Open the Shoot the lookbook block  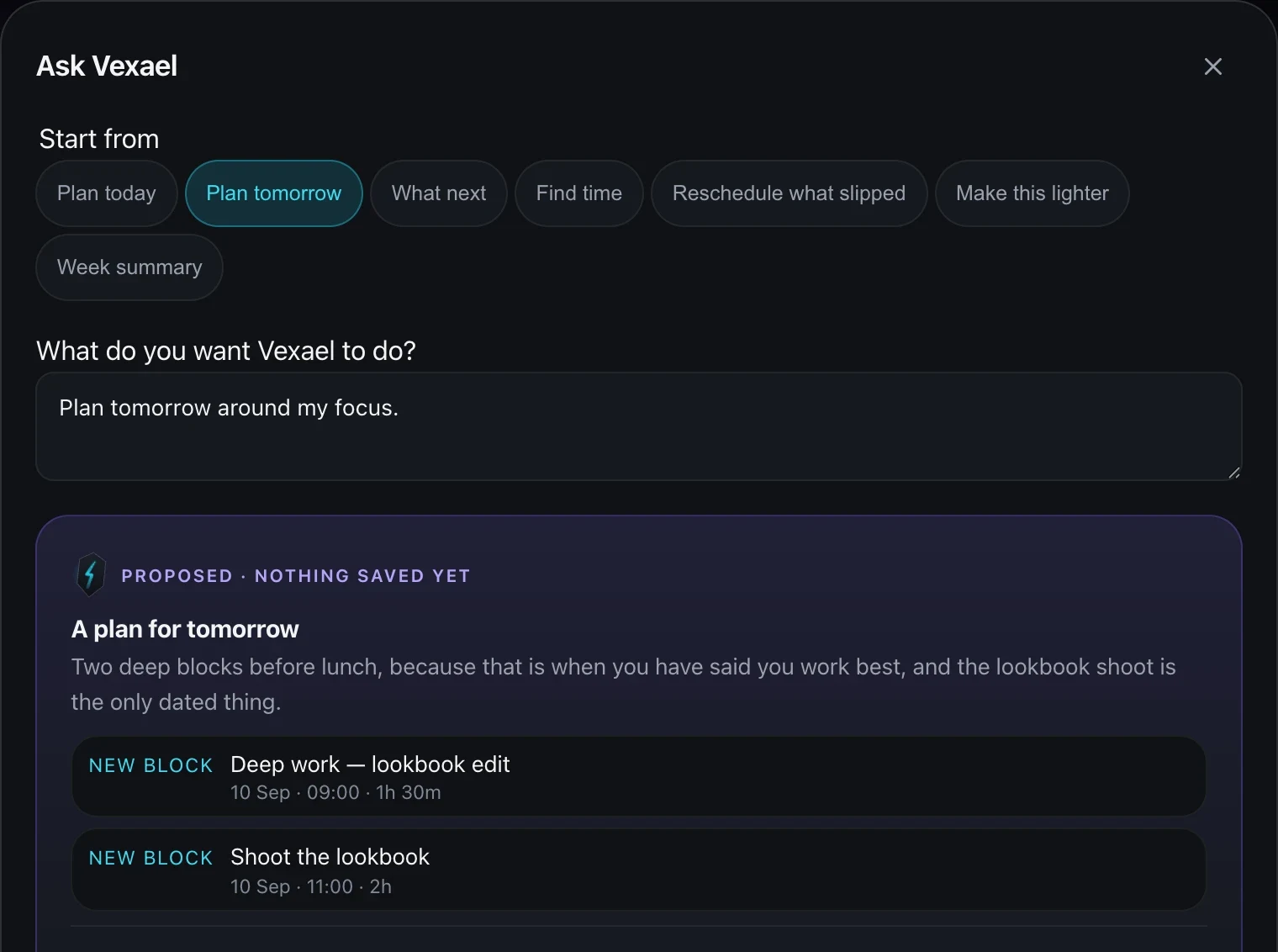tap(639, 870)
